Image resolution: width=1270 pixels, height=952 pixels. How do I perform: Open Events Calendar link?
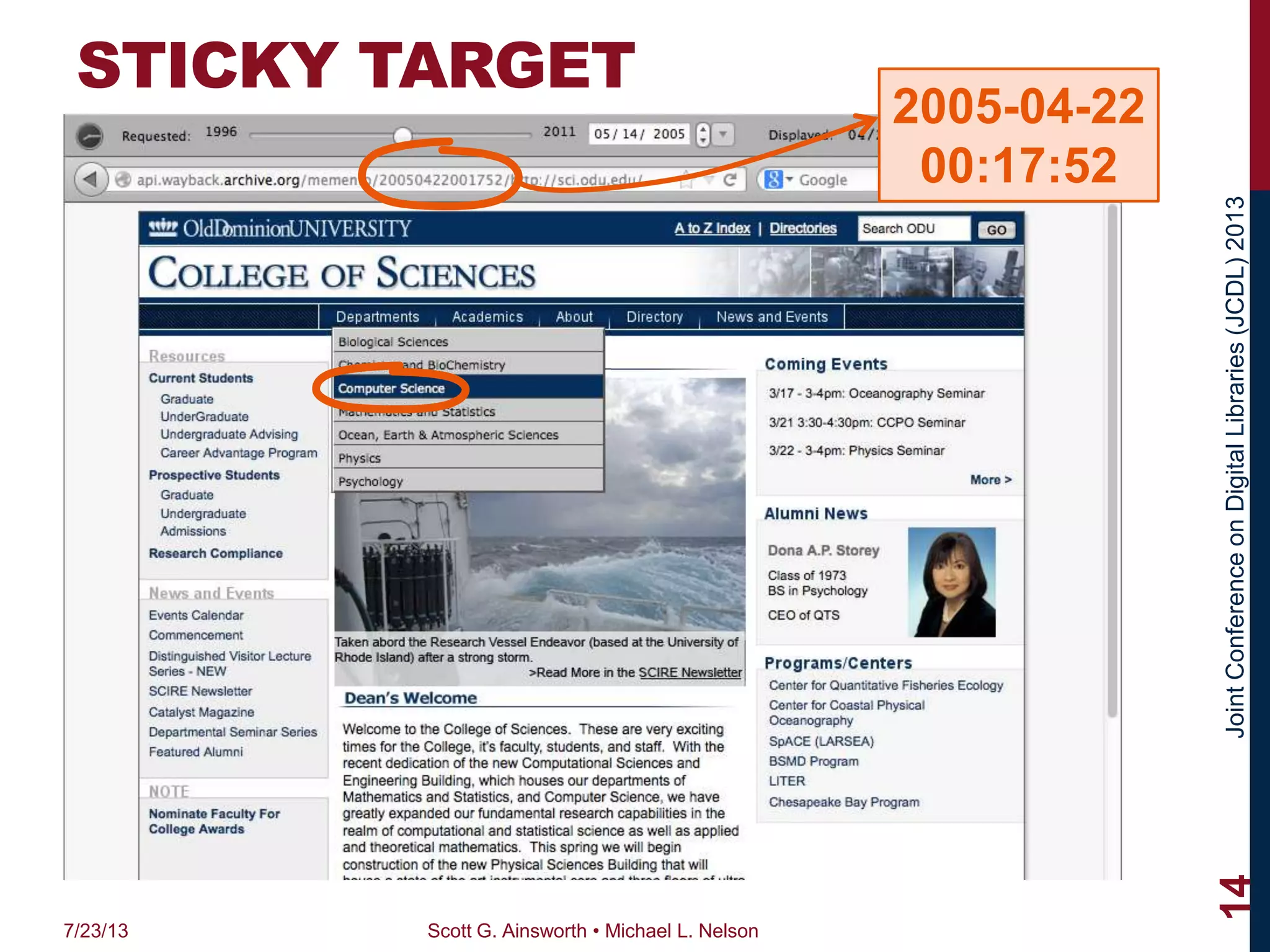[196, 615]
